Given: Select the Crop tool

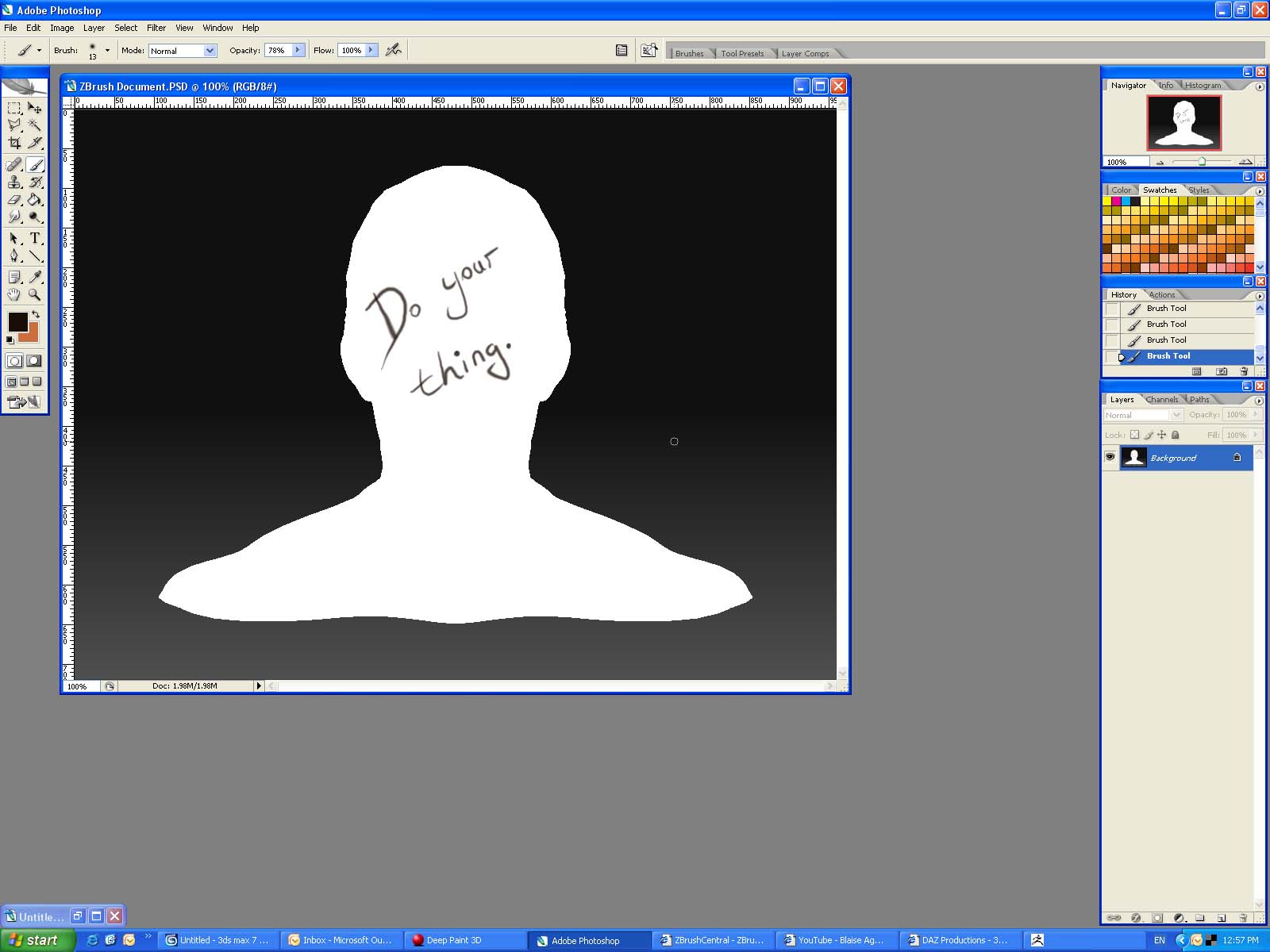Looking at the screenshot, I should (14, 143).
